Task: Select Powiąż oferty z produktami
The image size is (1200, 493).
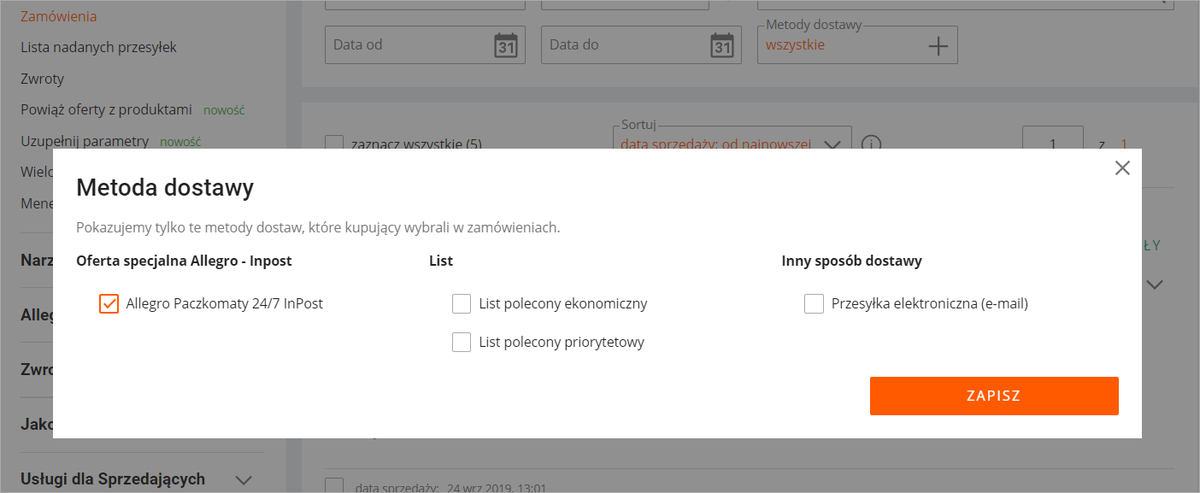Action: pos(106,110)
